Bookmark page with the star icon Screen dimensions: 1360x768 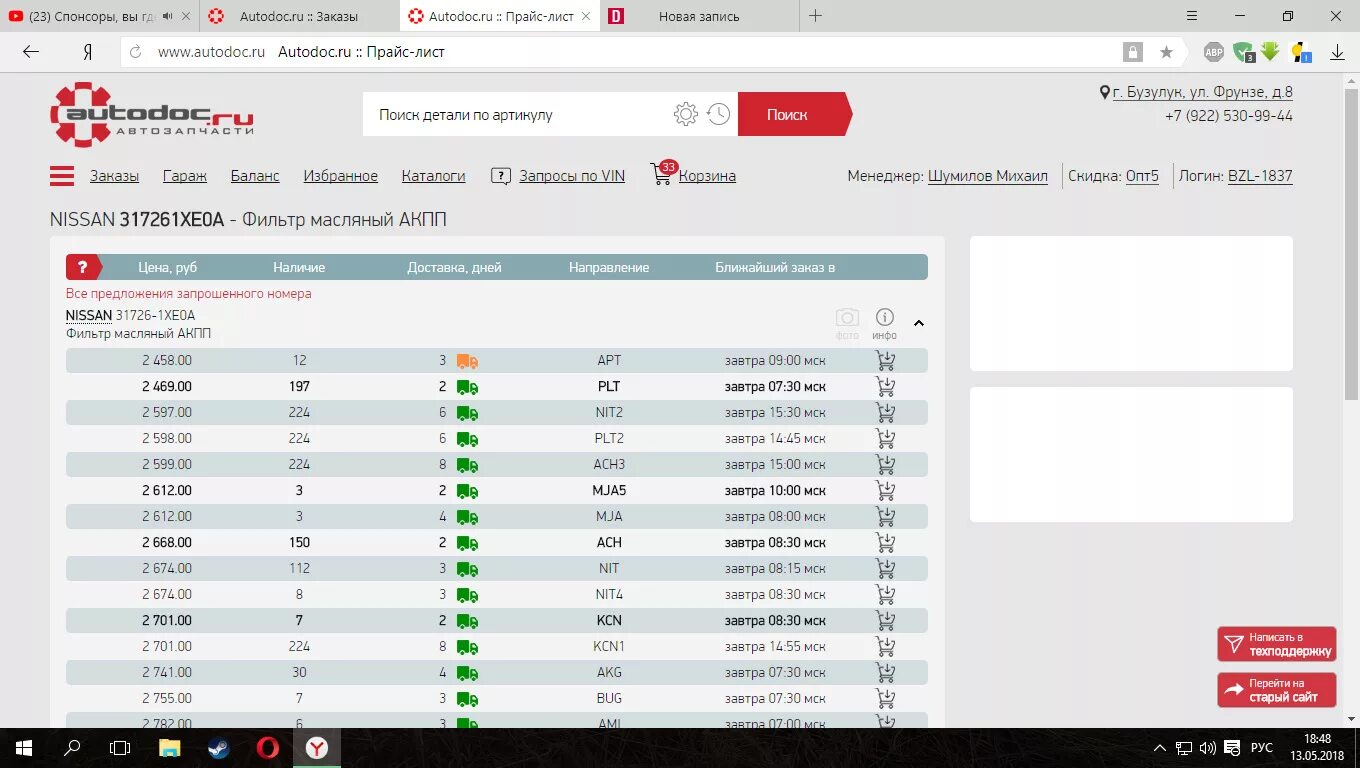coord(1166,52)
